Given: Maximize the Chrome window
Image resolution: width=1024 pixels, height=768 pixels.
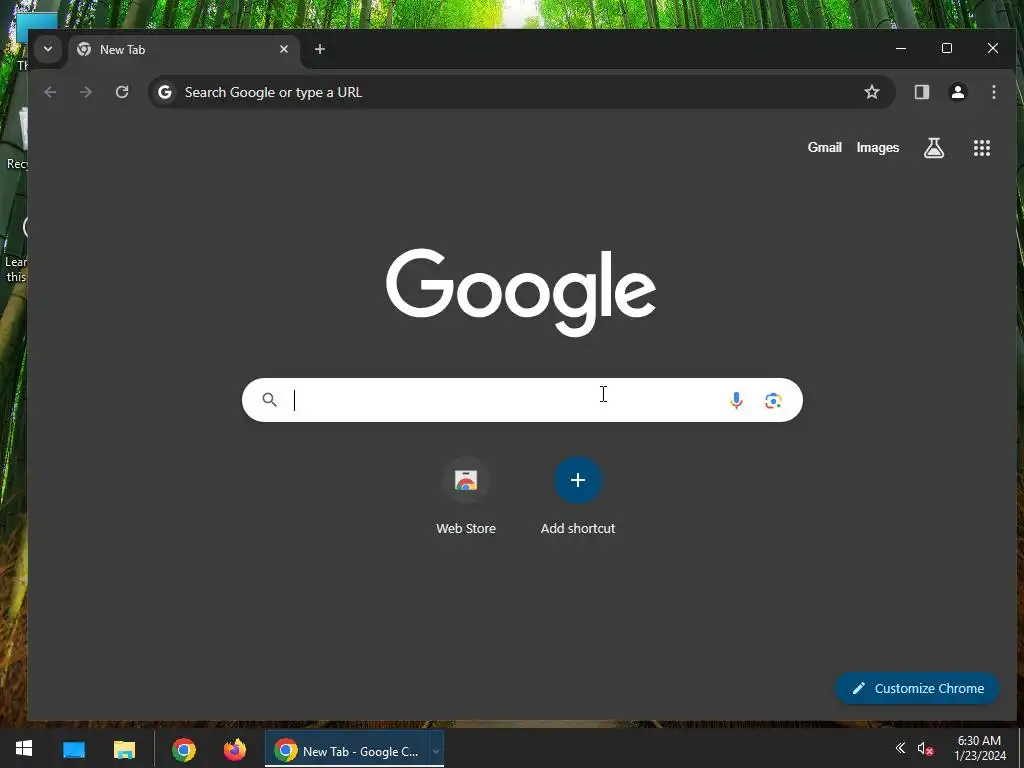Looking at the screenshot, I should [946, 48].
